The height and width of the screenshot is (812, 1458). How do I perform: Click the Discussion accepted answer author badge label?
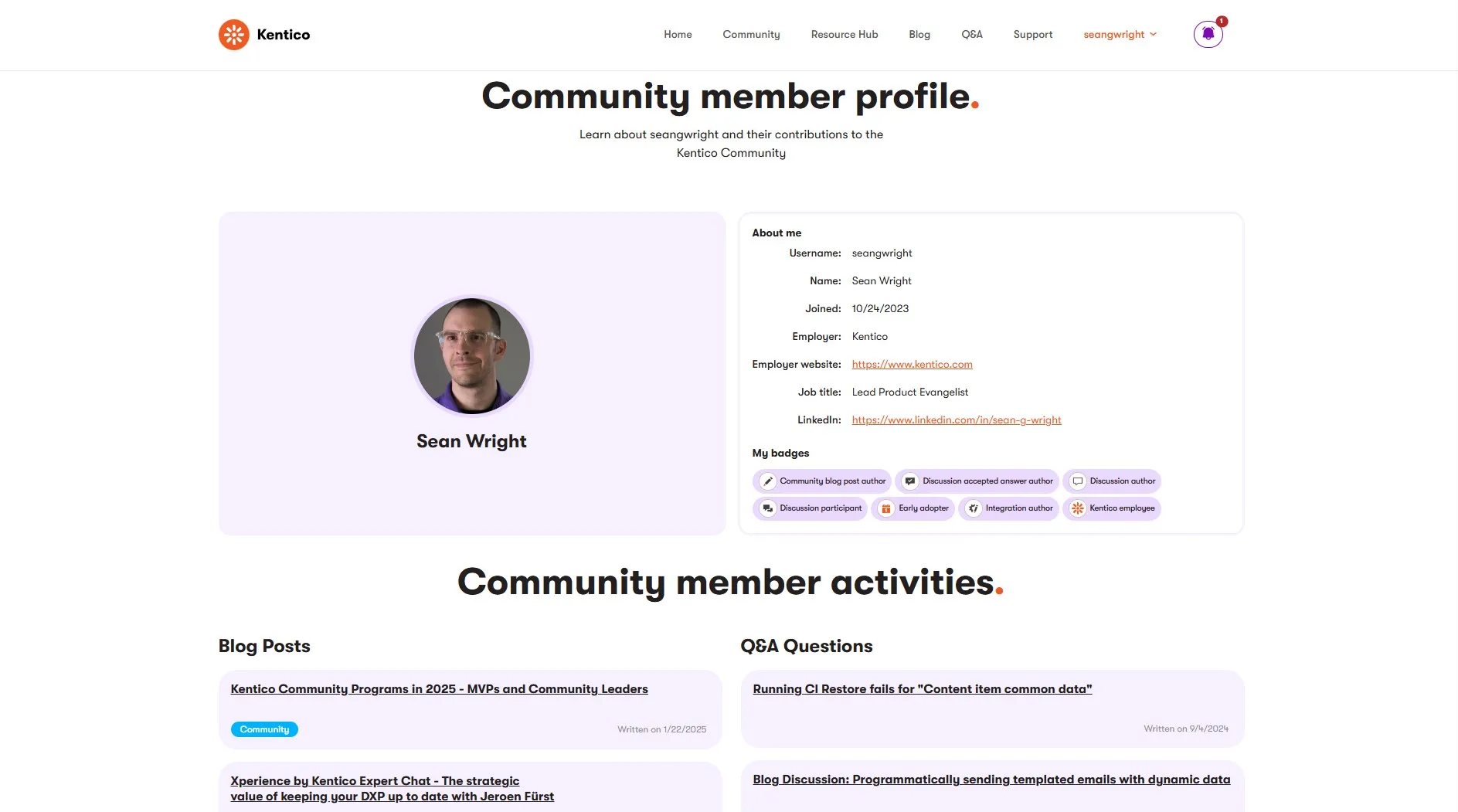[x=987, y=481]
